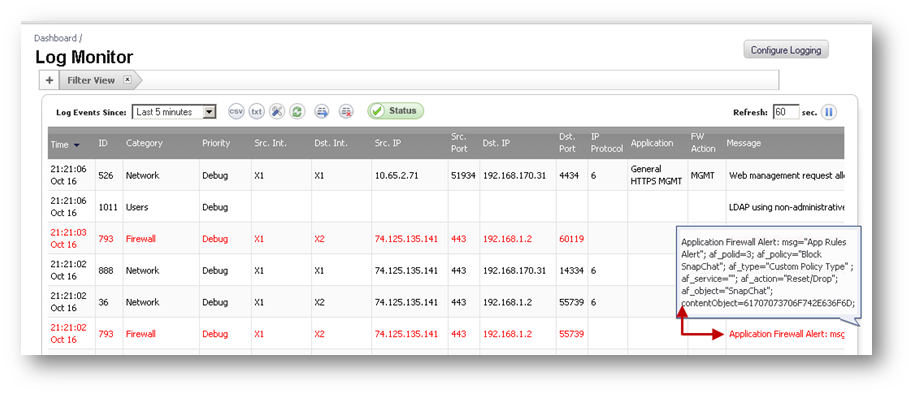Click the Src. Port column header
Viewport: 914px width, 397px height.
tap(460, 143)
